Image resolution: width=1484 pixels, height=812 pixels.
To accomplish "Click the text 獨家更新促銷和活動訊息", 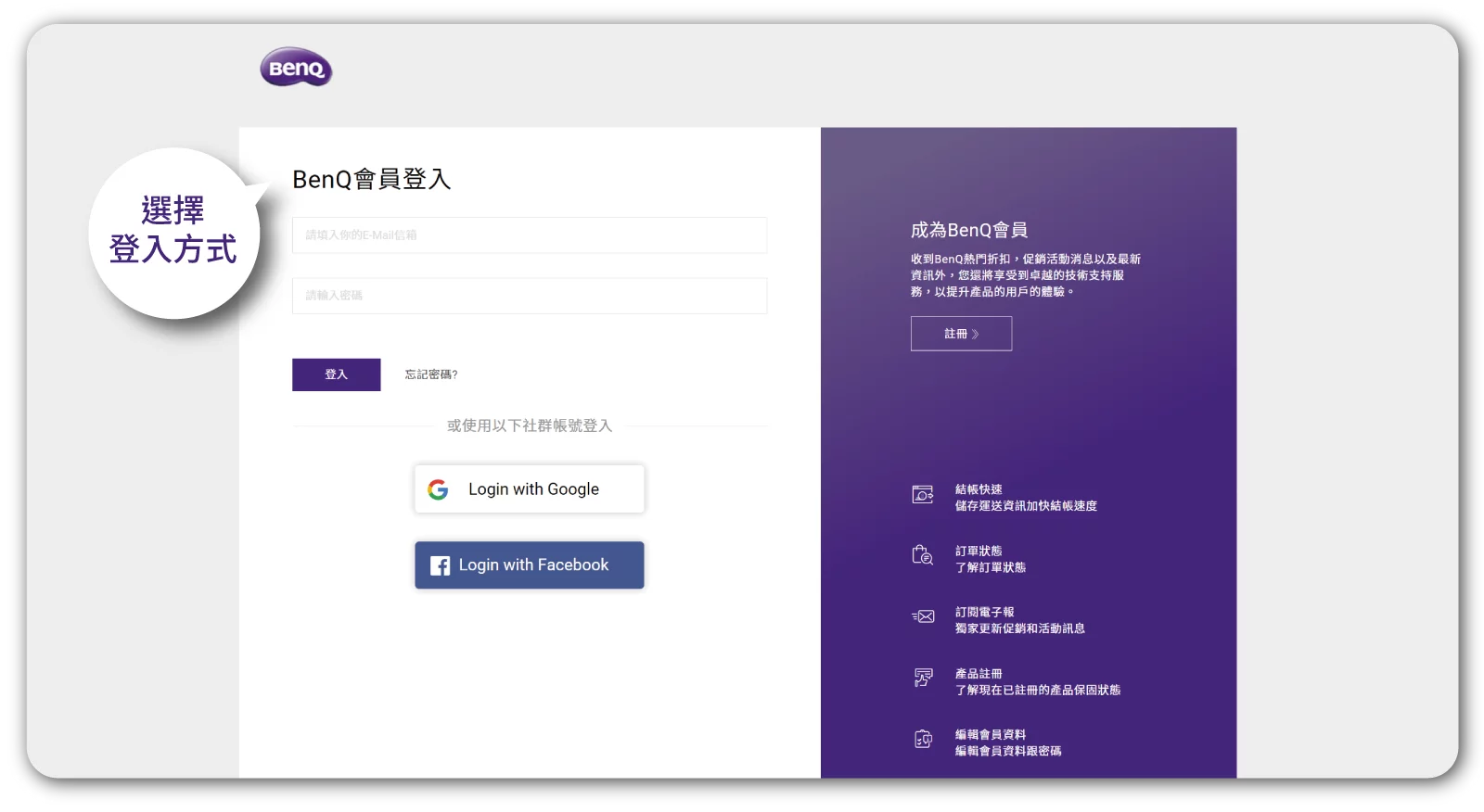I will tap(1020, 628).
